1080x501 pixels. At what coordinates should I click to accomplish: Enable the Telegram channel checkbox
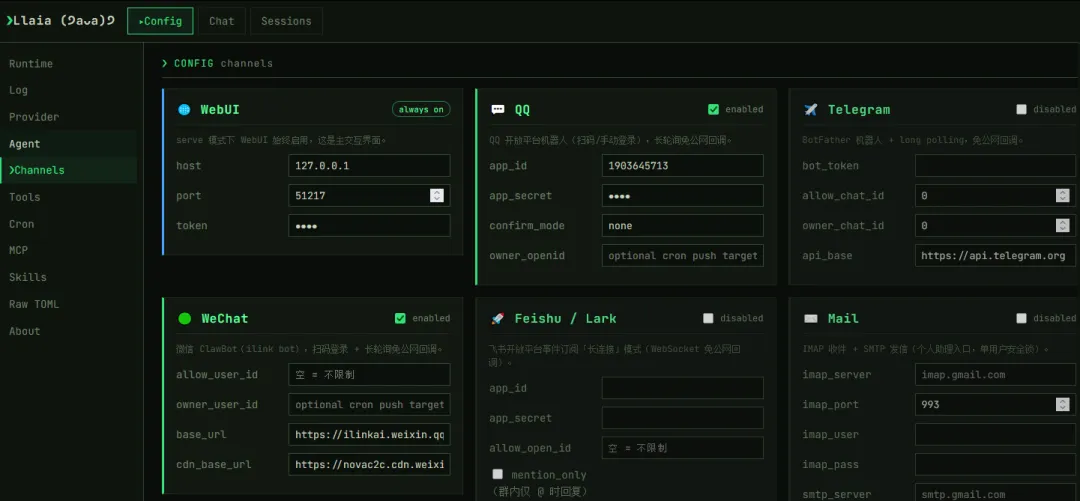tap(1021, 109)
